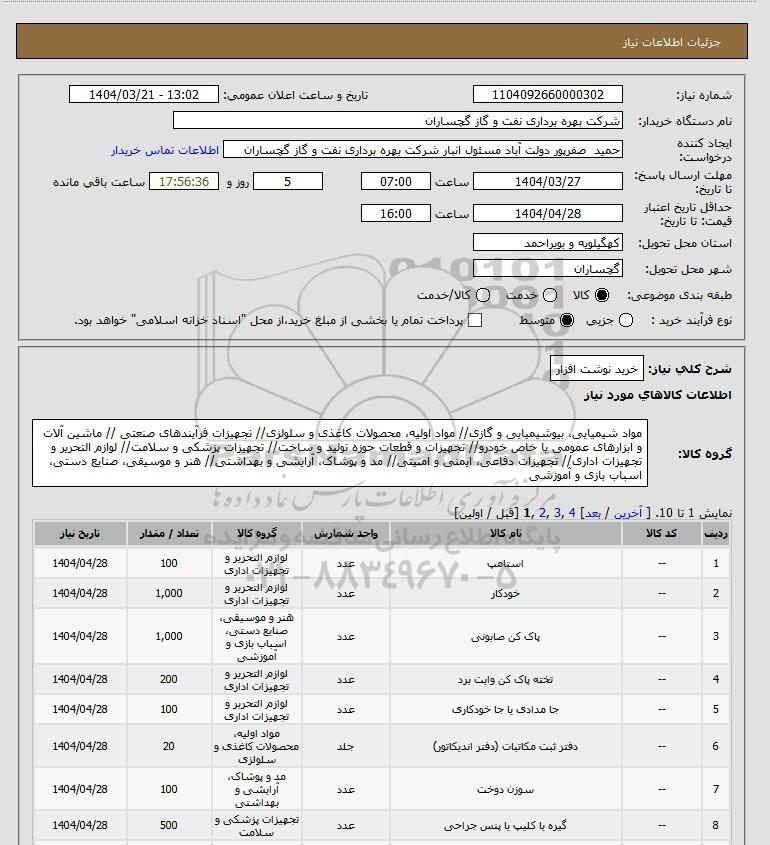
Task: Select the تخته پاک کن وایت برد item
Action: (x=505, y=680)
